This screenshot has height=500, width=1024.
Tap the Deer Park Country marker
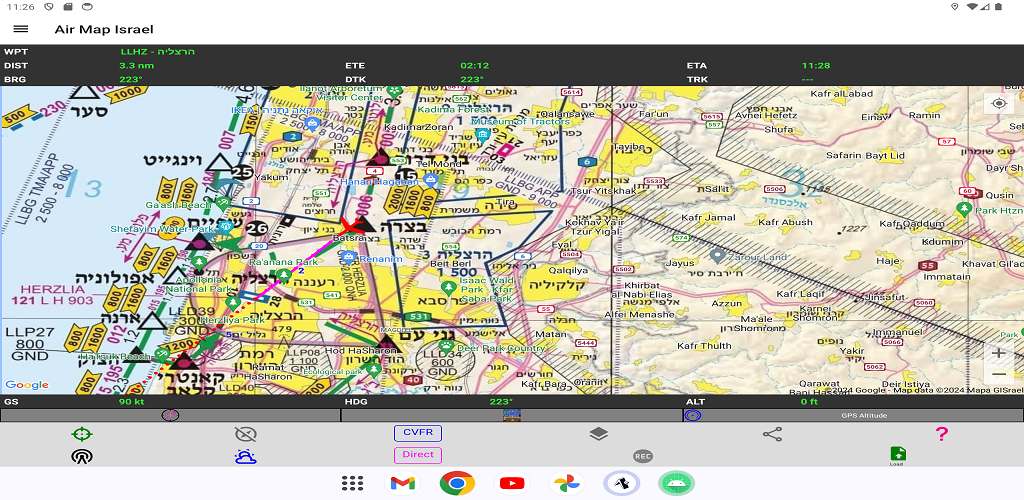pos(447,347)
